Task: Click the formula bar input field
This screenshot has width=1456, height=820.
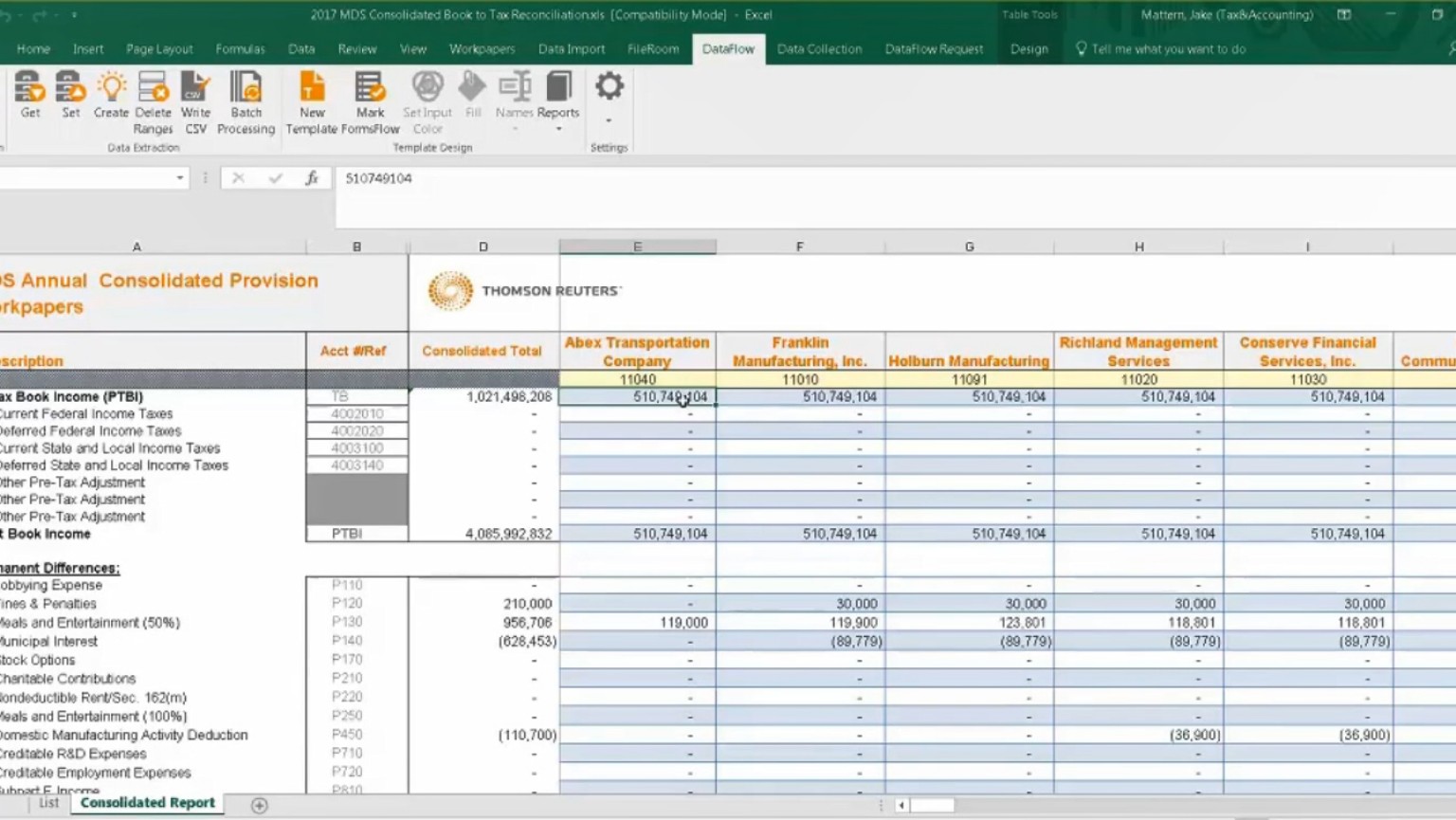Action: click(x=853, y=178)
